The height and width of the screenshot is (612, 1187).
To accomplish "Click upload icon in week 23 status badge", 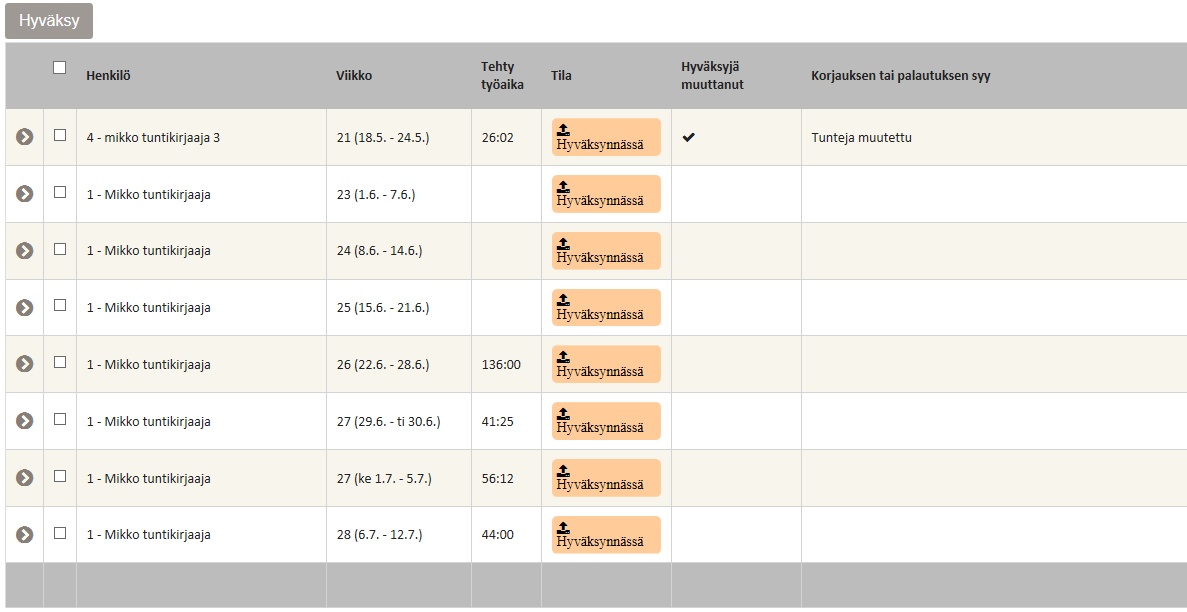I will click(563, 186).
